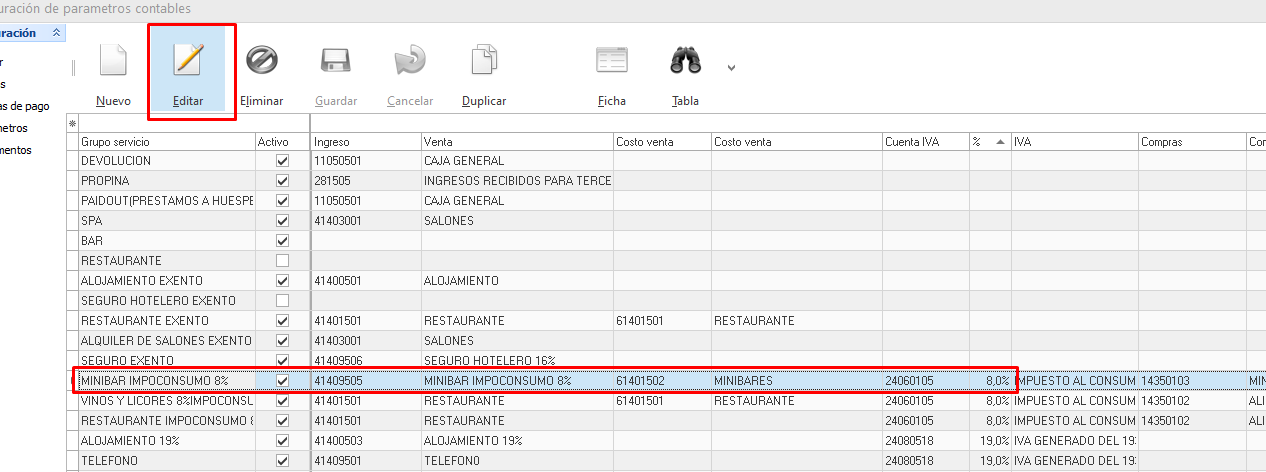Click the Cancelar undo arrow icon
The width and height of the screenshot is (1266, 472).
(410, 60)
